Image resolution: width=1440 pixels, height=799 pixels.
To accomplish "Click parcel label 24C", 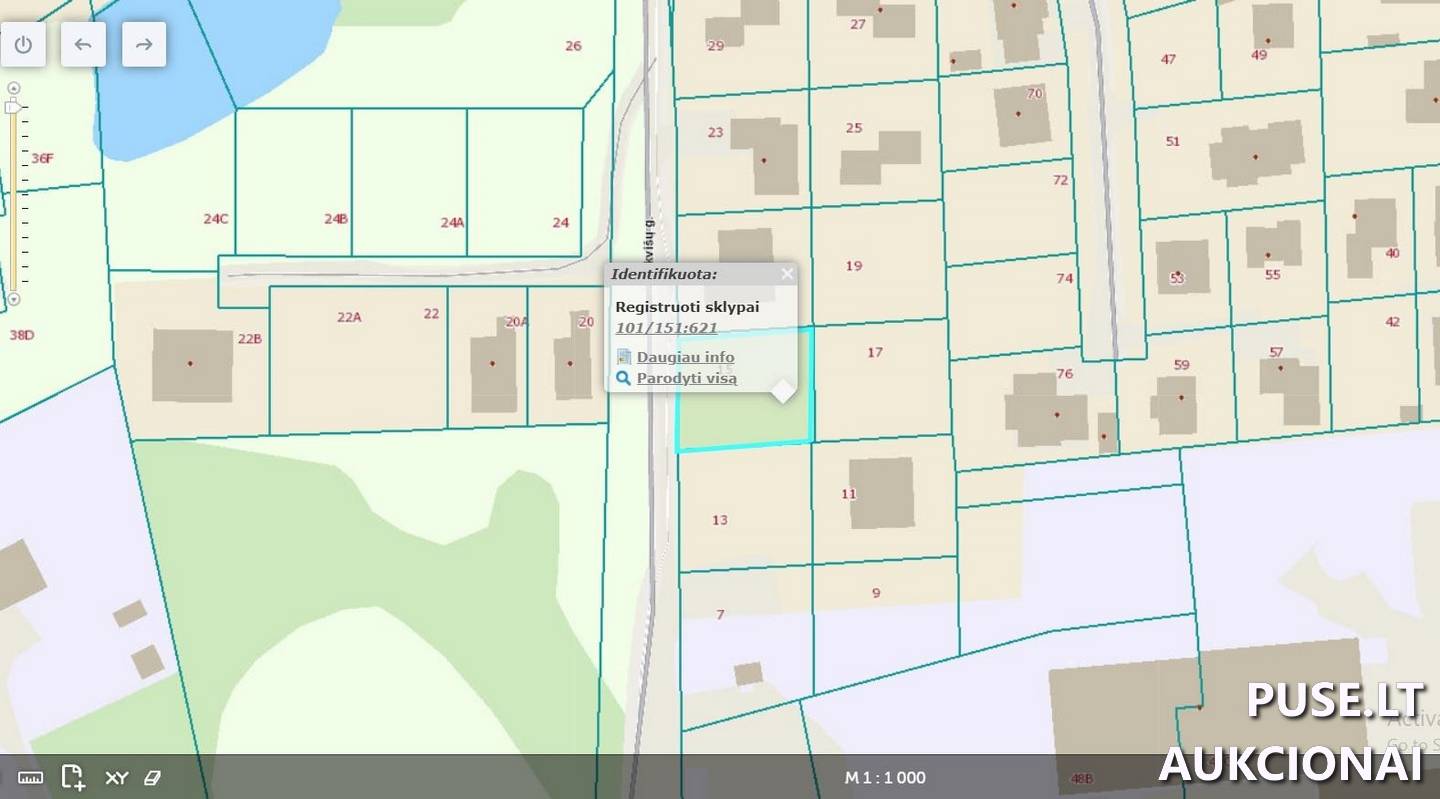I will [x=215, y=218].
